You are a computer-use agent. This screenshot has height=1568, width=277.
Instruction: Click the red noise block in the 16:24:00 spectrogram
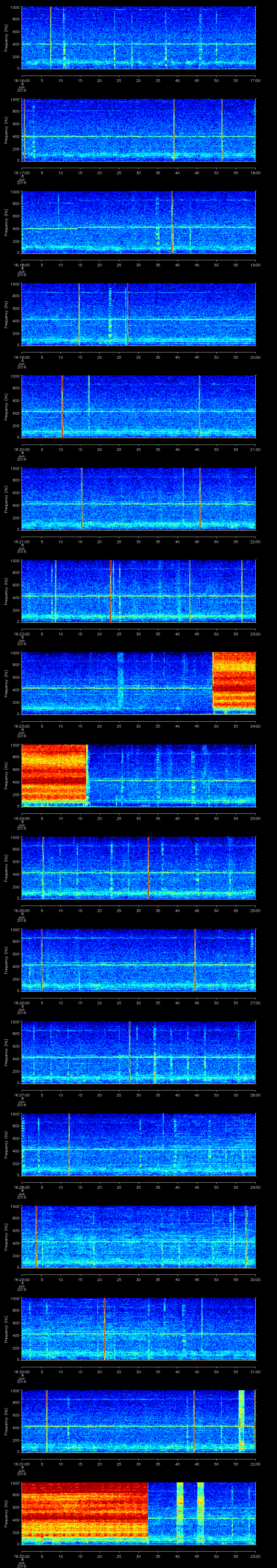[54, 773]
